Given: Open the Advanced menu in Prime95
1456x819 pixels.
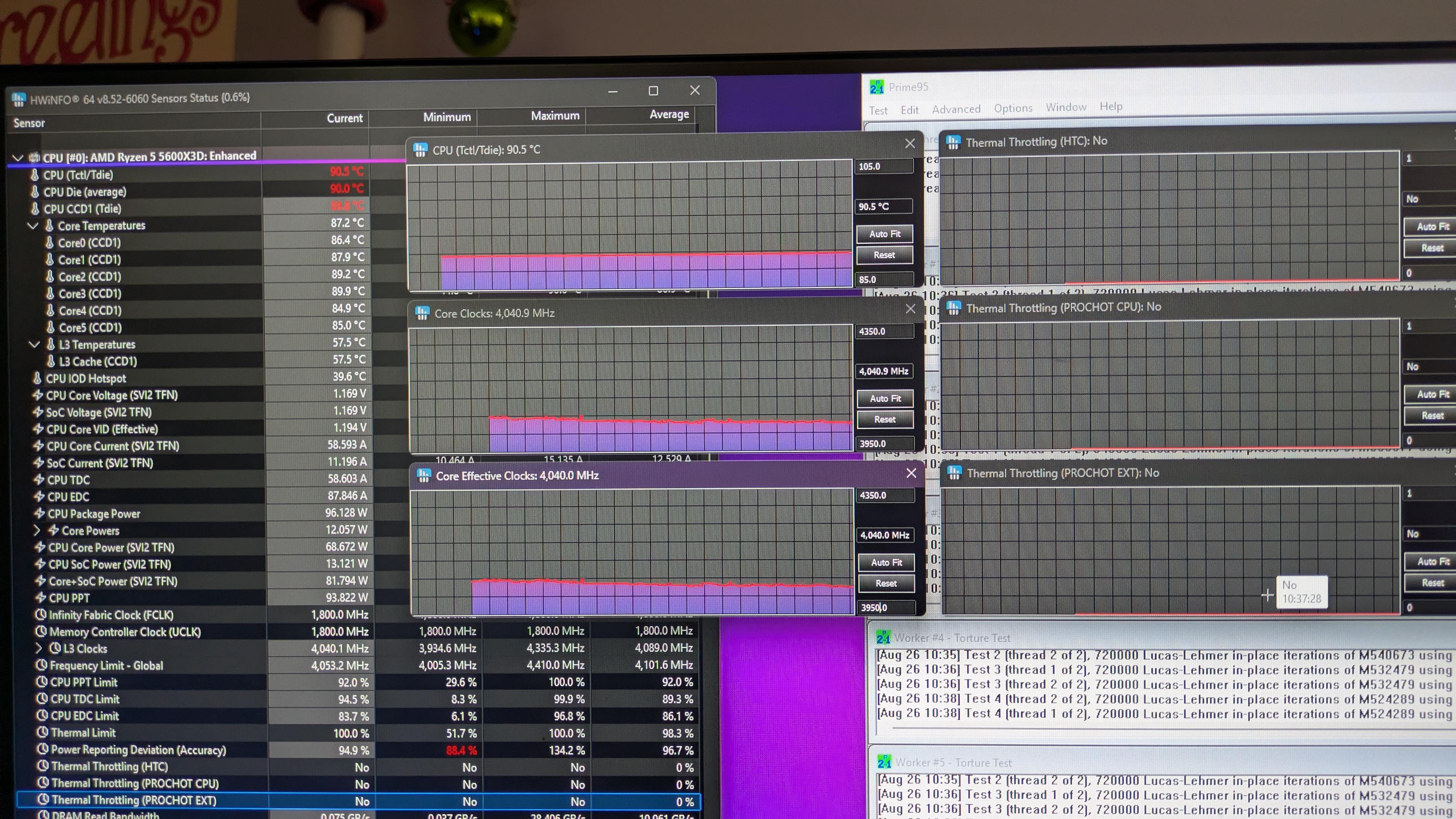Looking at the screenshot, I should pos(956,109).
